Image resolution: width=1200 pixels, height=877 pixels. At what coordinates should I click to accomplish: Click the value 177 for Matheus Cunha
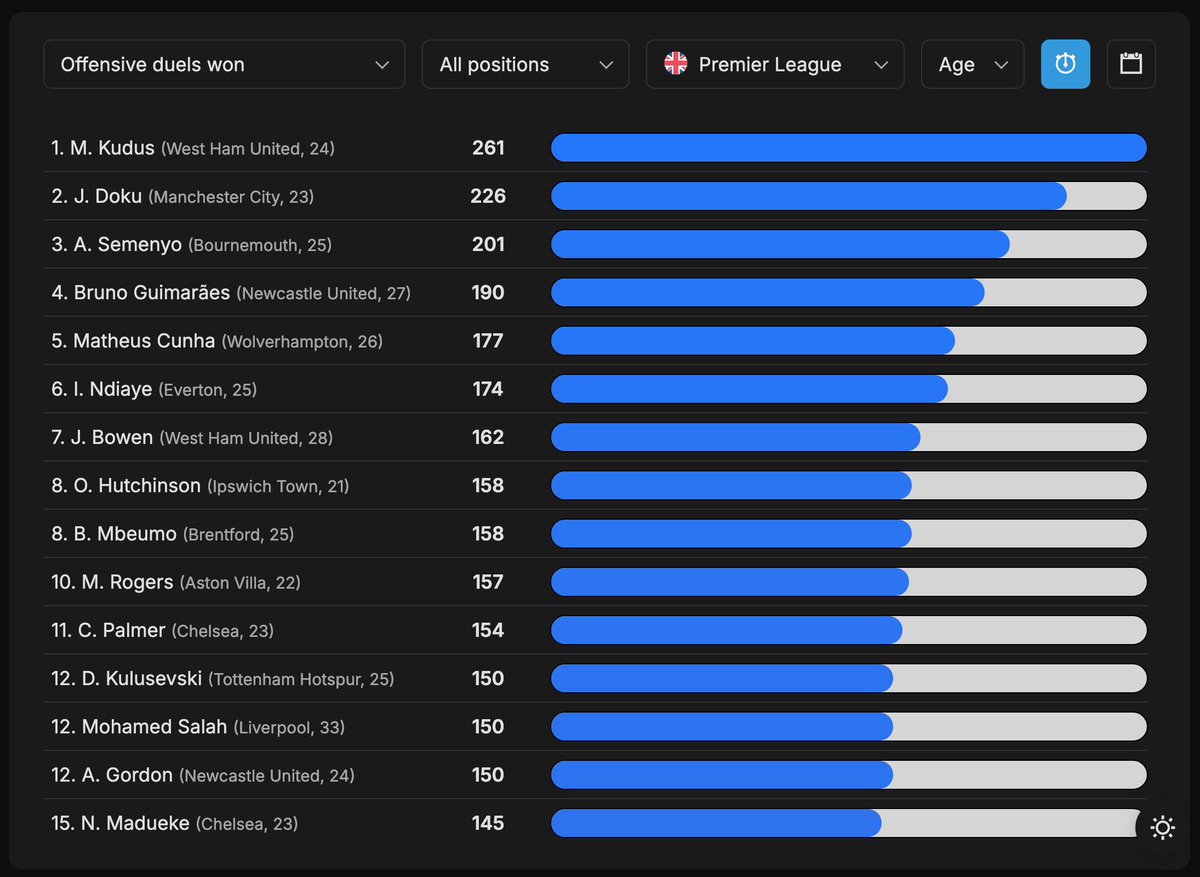(x=488, y=340)
